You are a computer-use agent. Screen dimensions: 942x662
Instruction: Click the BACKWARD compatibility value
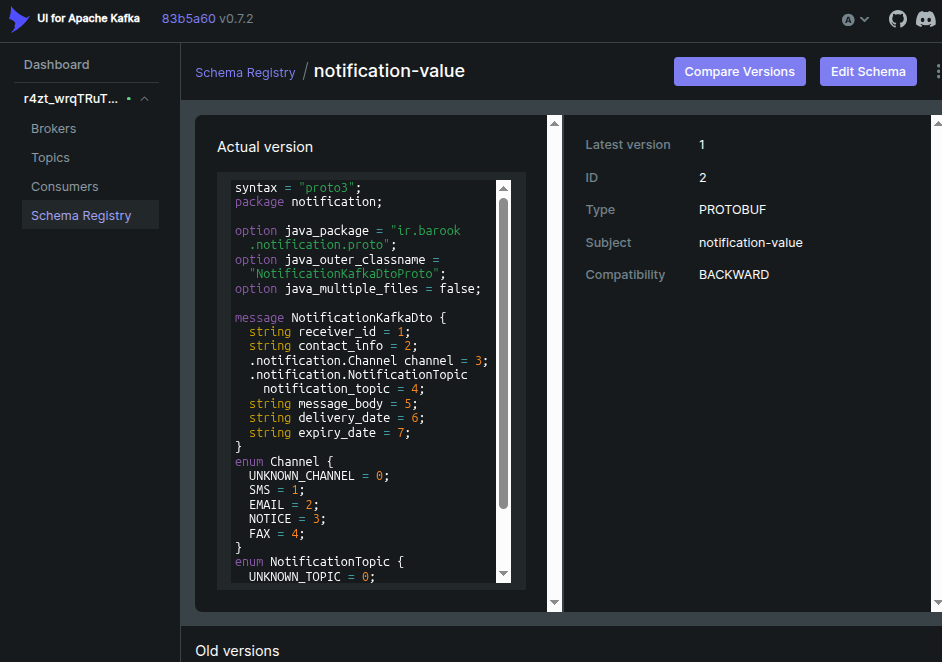(x=734, y=275)
